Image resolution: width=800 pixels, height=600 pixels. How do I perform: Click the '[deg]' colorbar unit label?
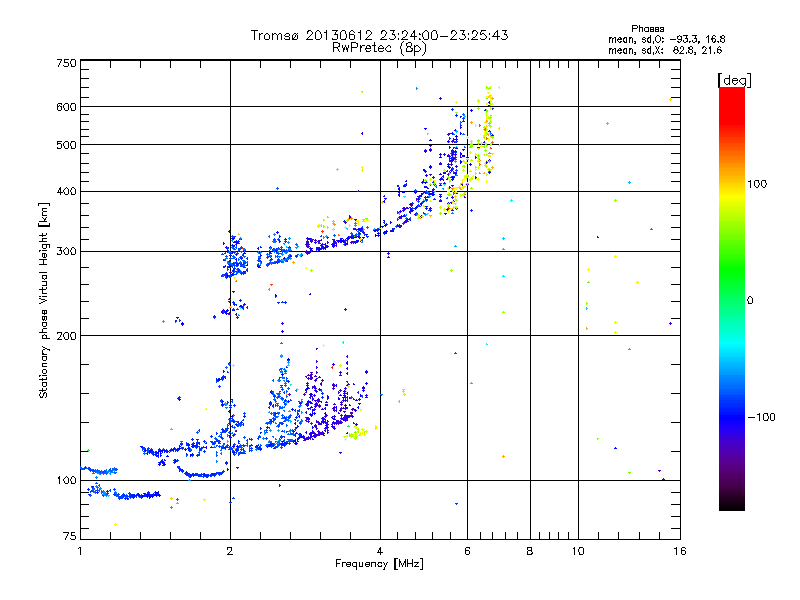[x=734, y=80]
